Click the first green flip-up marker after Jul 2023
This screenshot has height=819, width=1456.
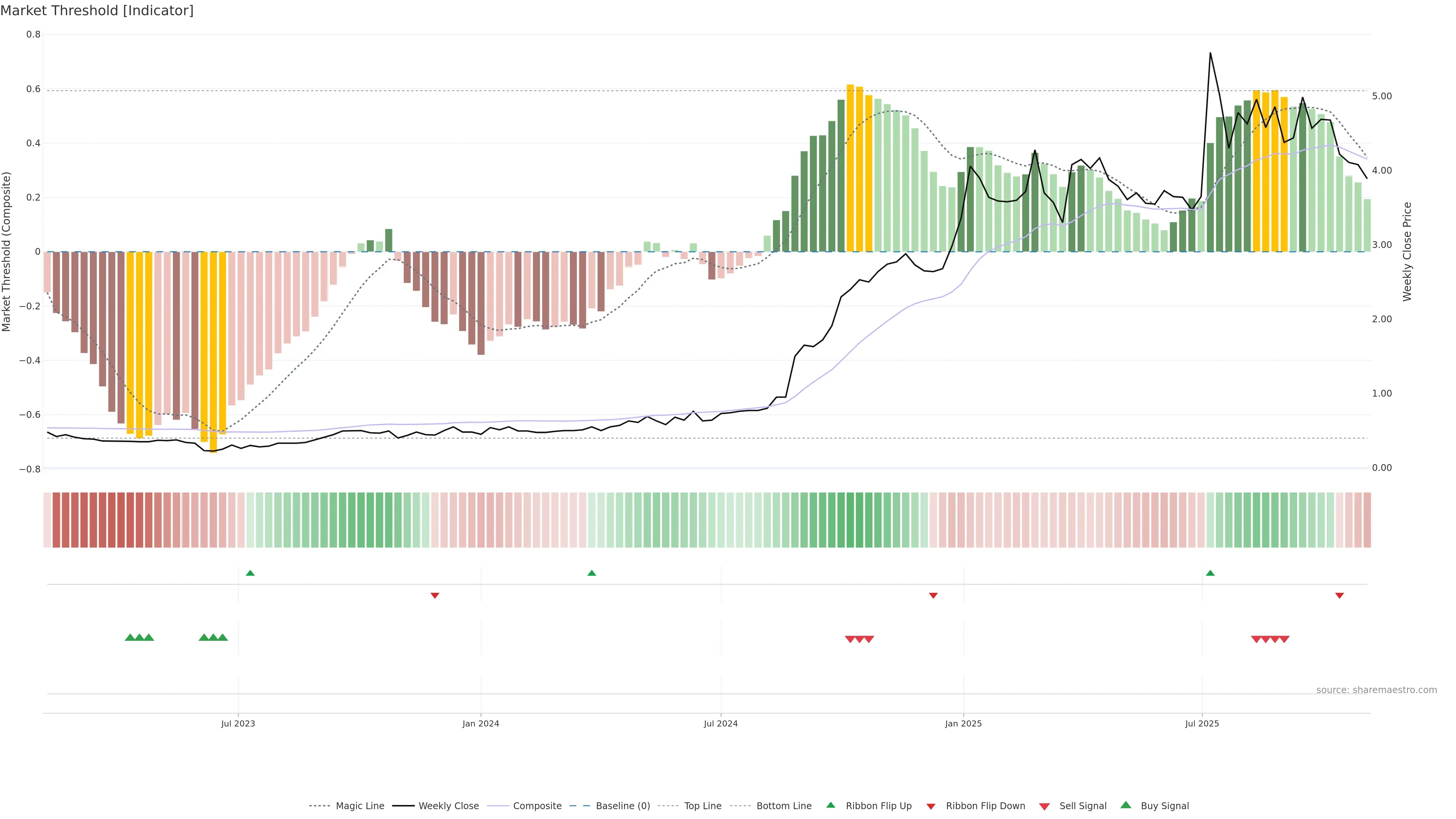click(x=250, y=573)
